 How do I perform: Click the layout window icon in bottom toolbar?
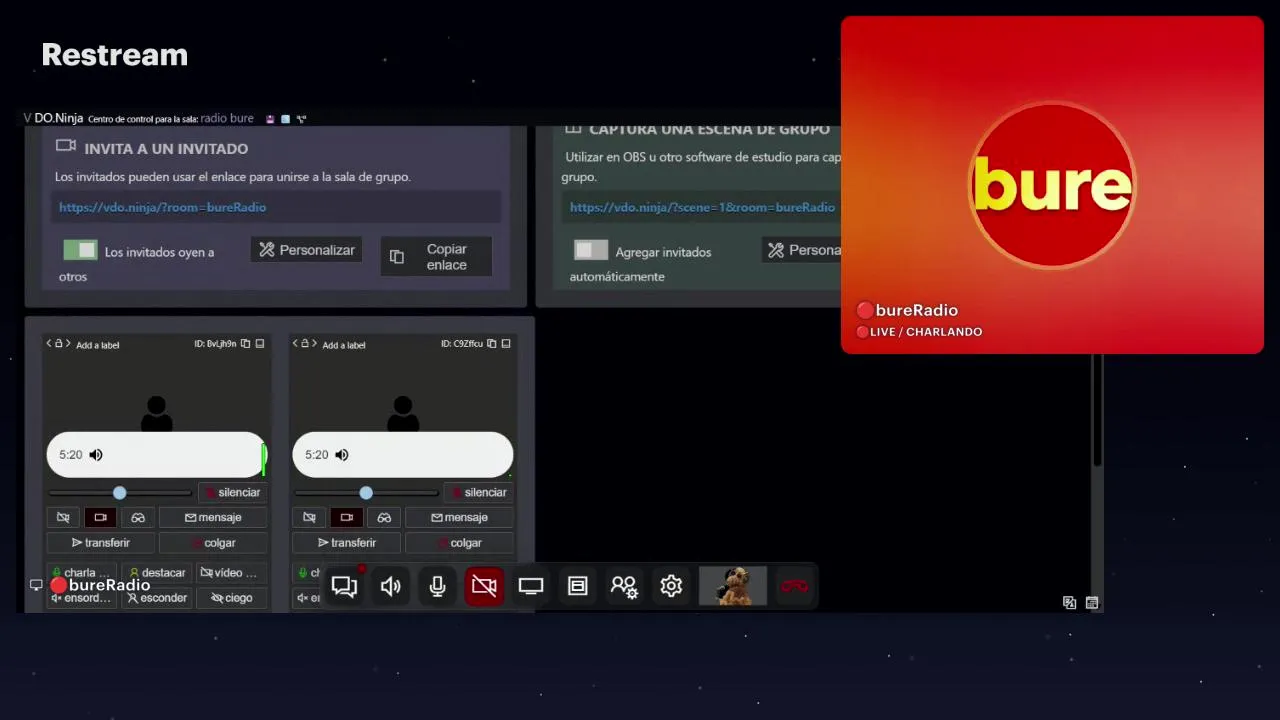577,586
